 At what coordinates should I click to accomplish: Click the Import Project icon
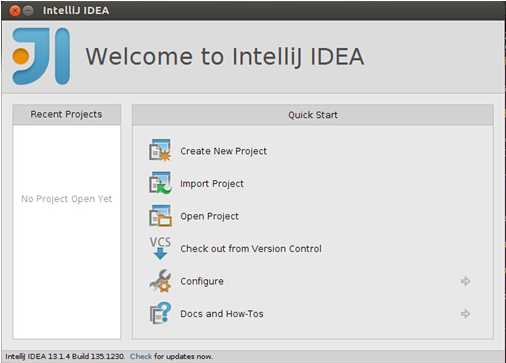point(160,183)
